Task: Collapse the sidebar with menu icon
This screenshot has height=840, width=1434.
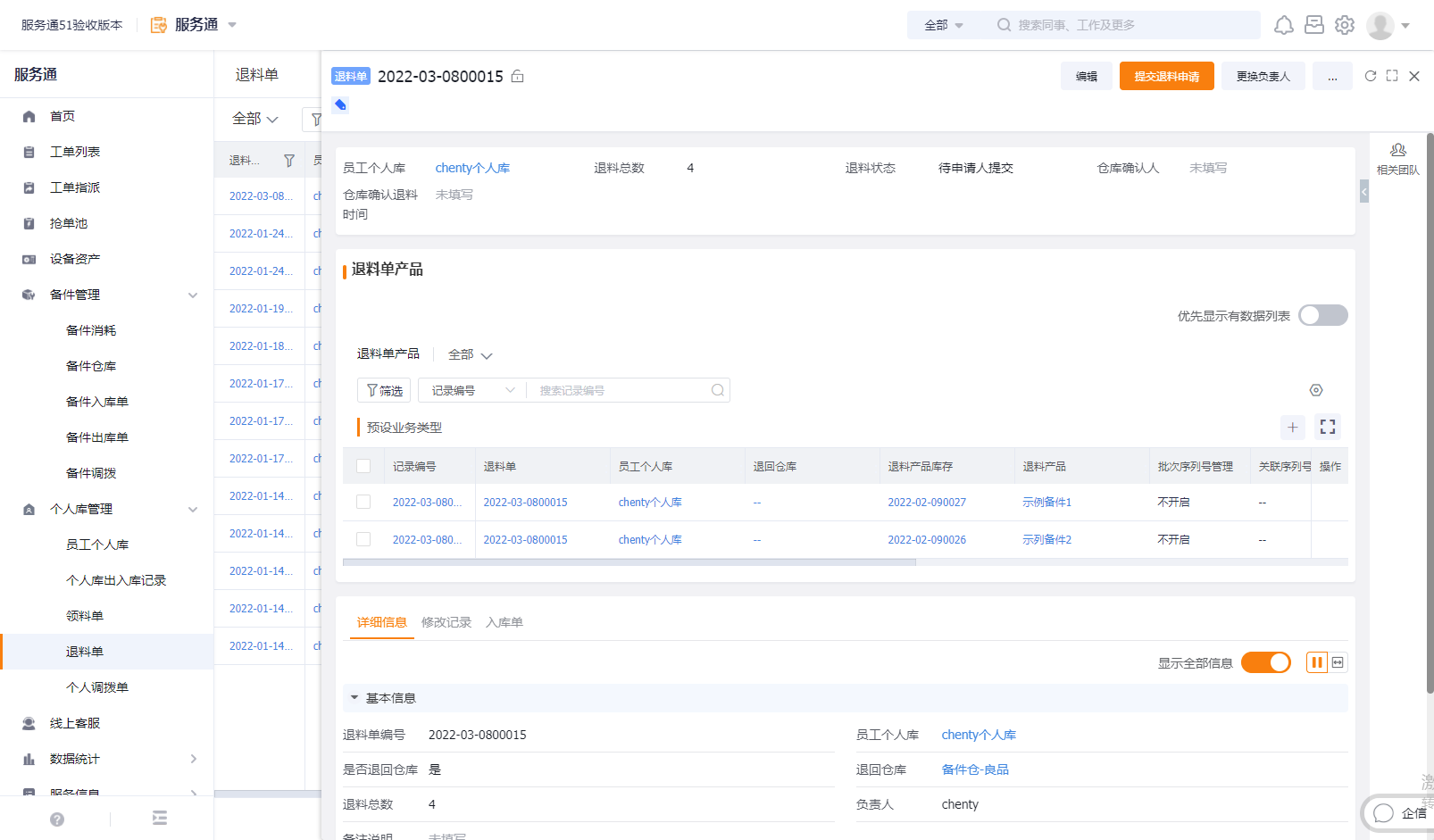Action: [160, 819]
